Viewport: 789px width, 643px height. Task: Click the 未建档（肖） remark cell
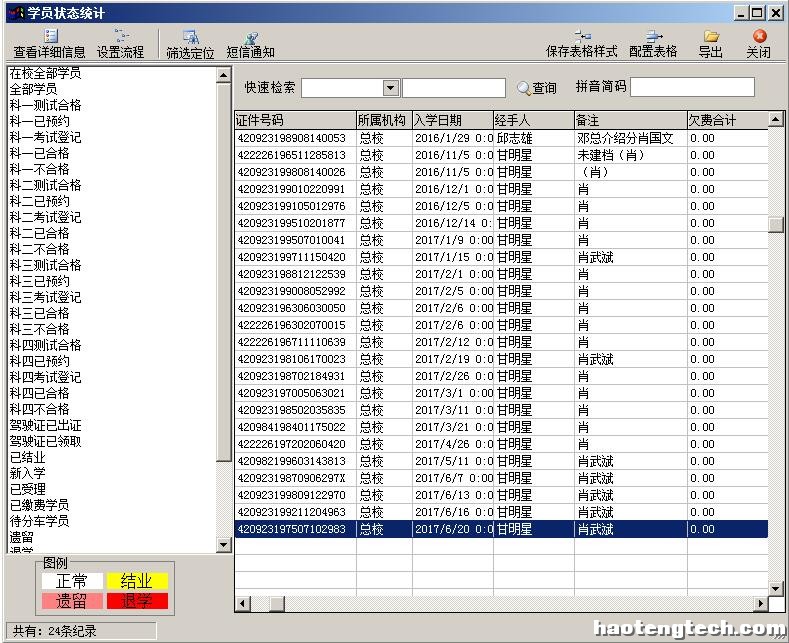click(x=630, y=155)
